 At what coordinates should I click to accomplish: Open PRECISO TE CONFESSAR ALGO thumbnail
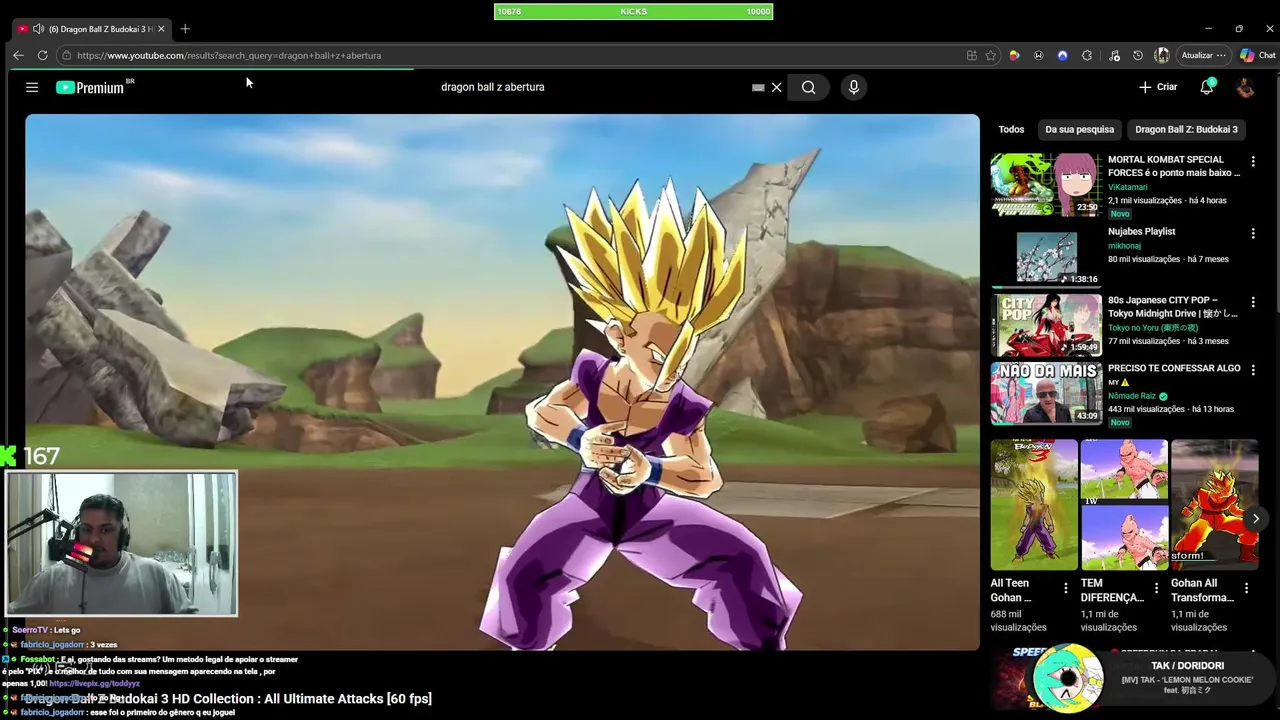click(x=1046, y=394)
